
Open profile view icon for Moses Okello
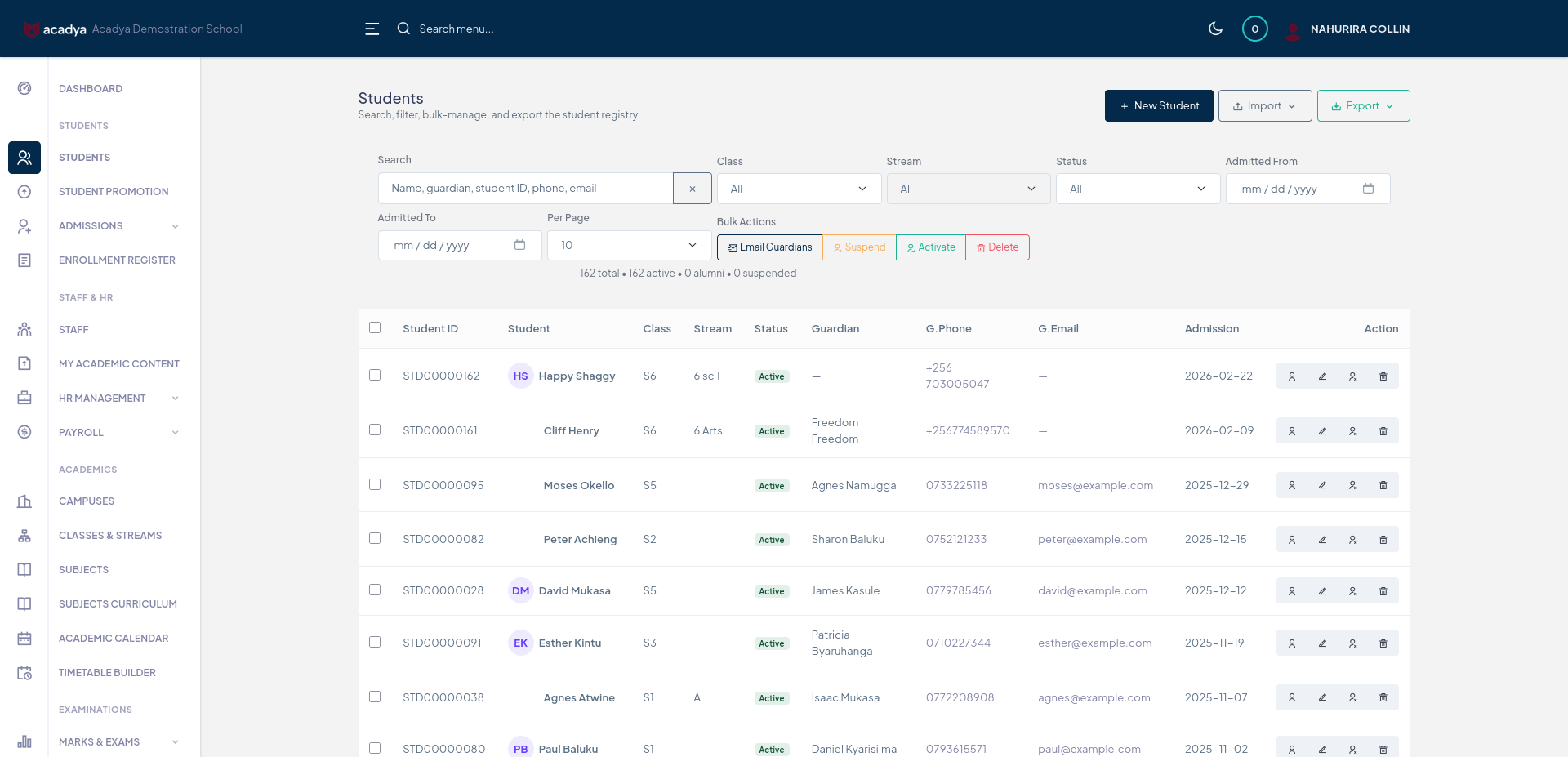pos(1291,485)
